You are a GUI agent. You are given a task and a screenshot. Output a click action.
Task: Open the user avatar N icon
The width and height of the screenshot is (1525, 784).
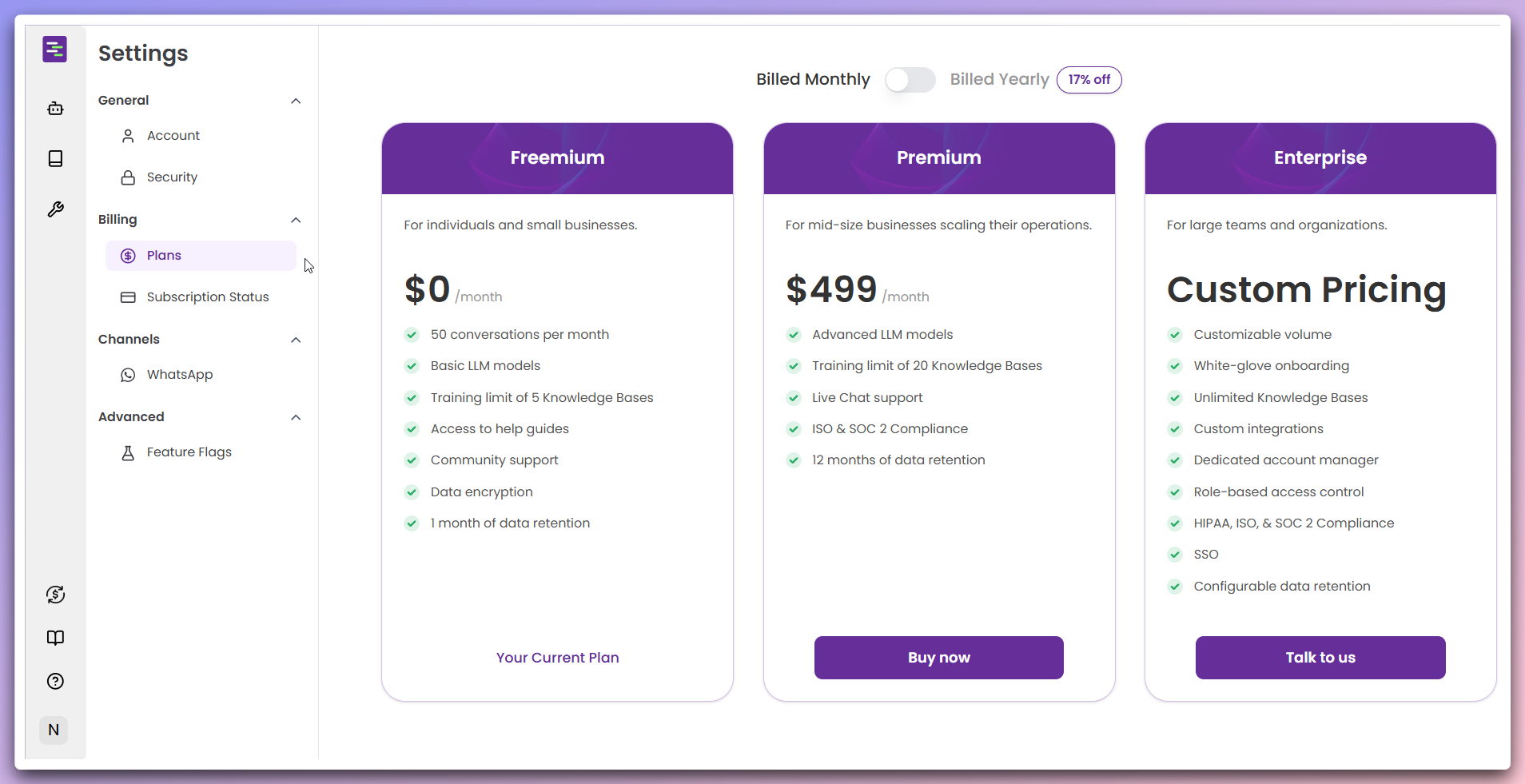pos(54,730)
